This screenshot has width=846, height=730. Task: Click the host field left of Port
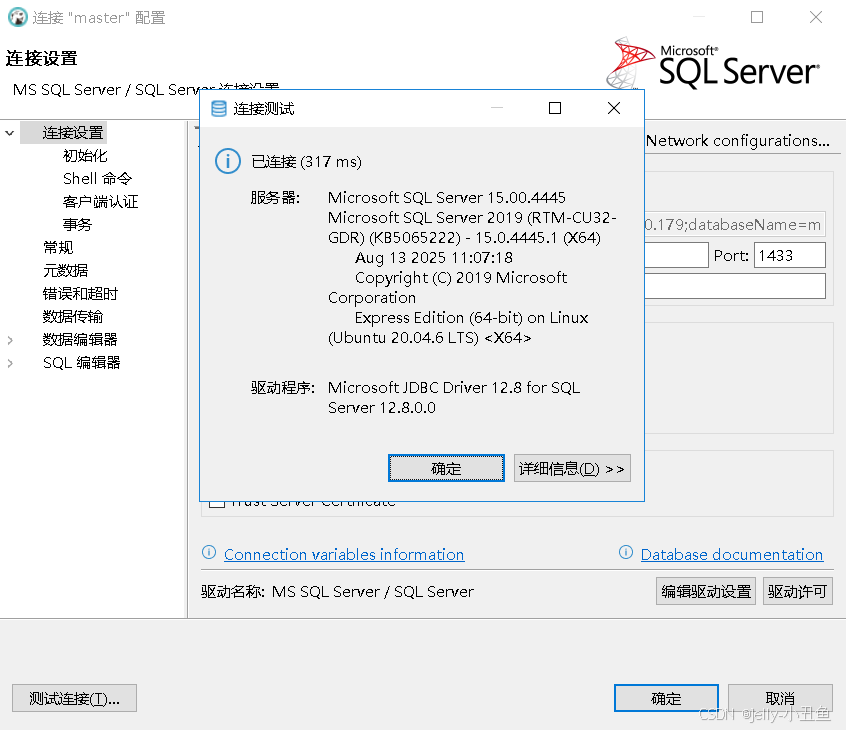[676, 255]
